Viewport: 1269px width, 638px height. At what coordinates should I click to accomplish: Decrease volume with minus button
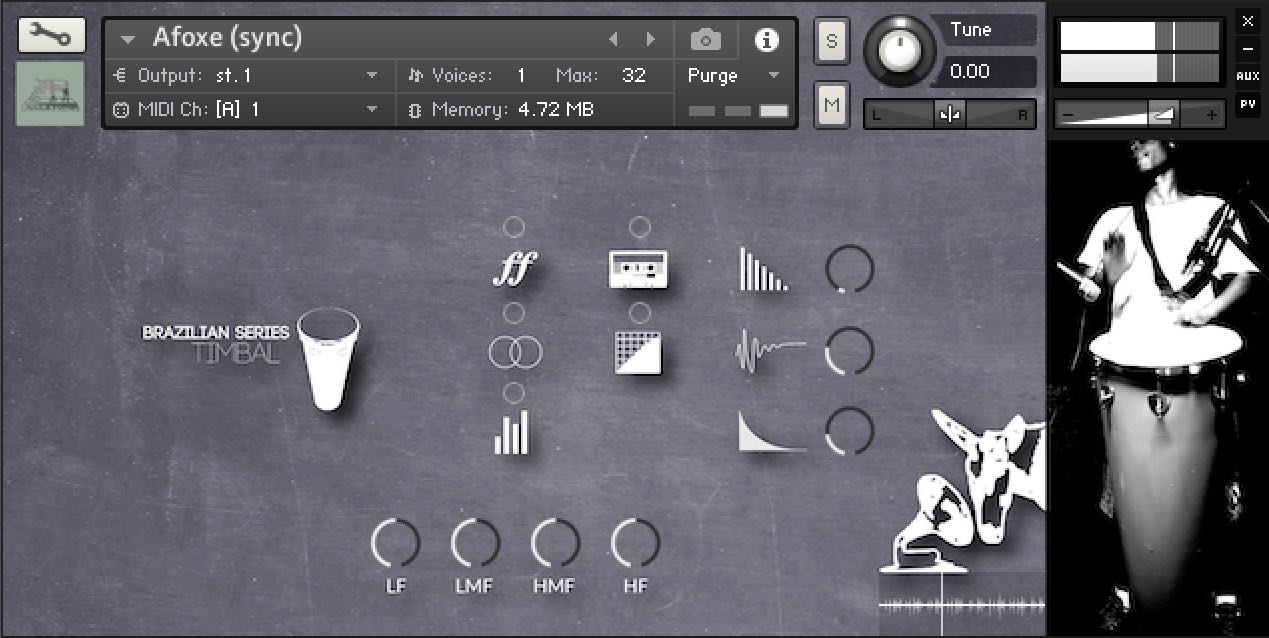(x=1067, y=115)
